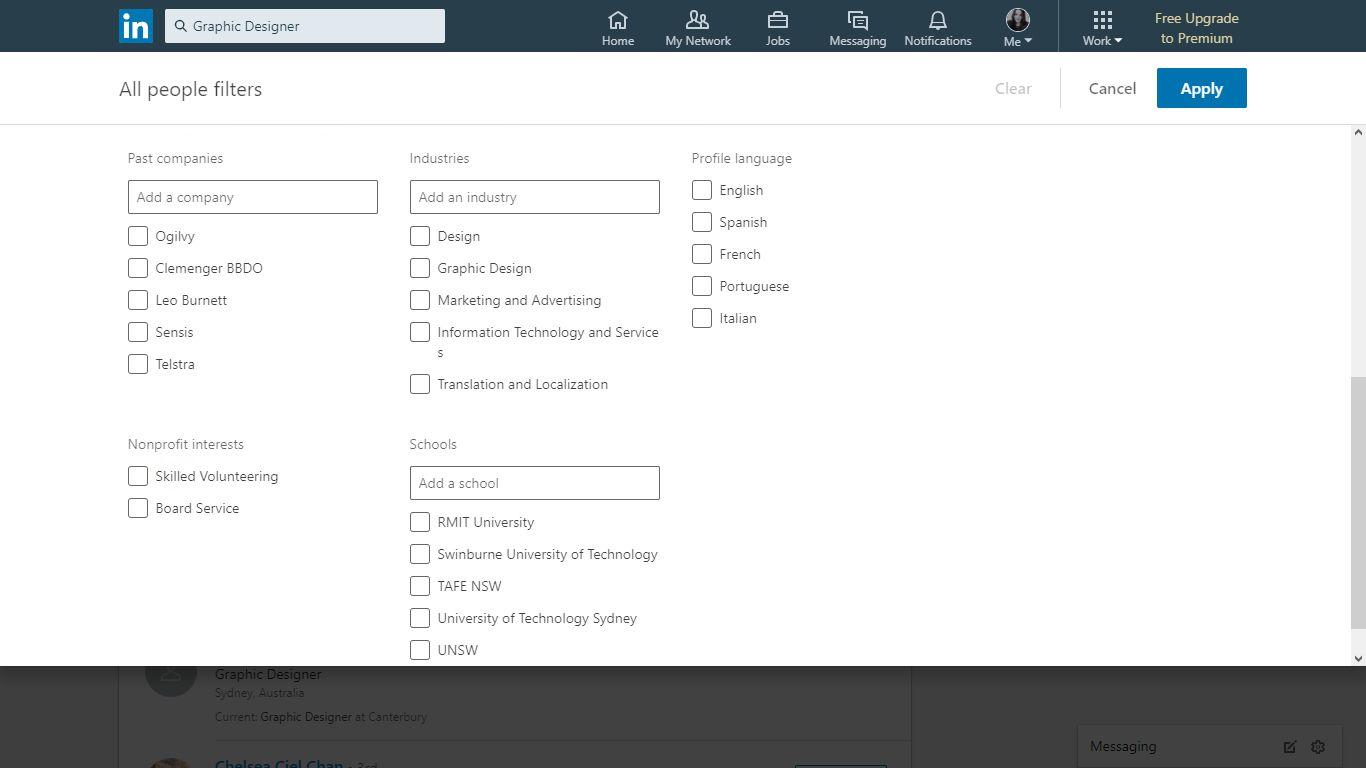
Task: Check the Spanish language checkbox
Action: [702, 222]
